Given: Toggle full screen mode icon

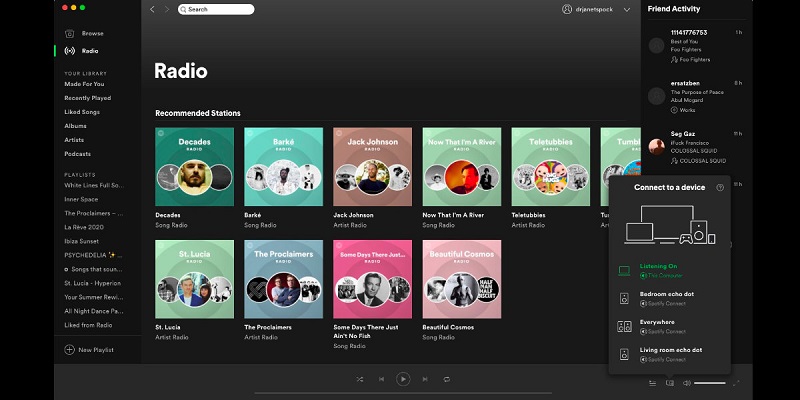Looking at the screenshot, I should click(x=736, y=383).
